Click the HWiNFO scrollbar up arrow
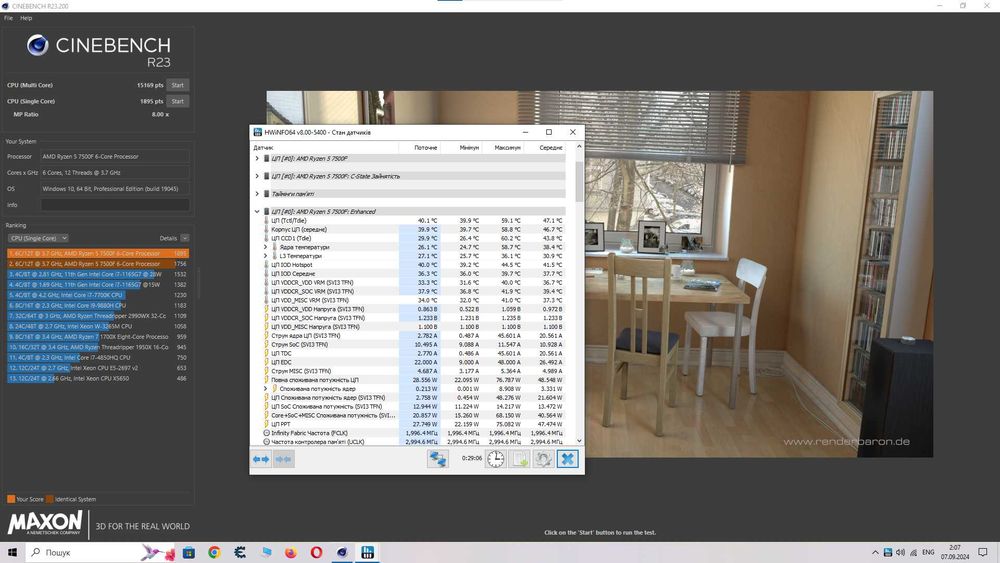 pyautogui.click(x=579, y=147)
